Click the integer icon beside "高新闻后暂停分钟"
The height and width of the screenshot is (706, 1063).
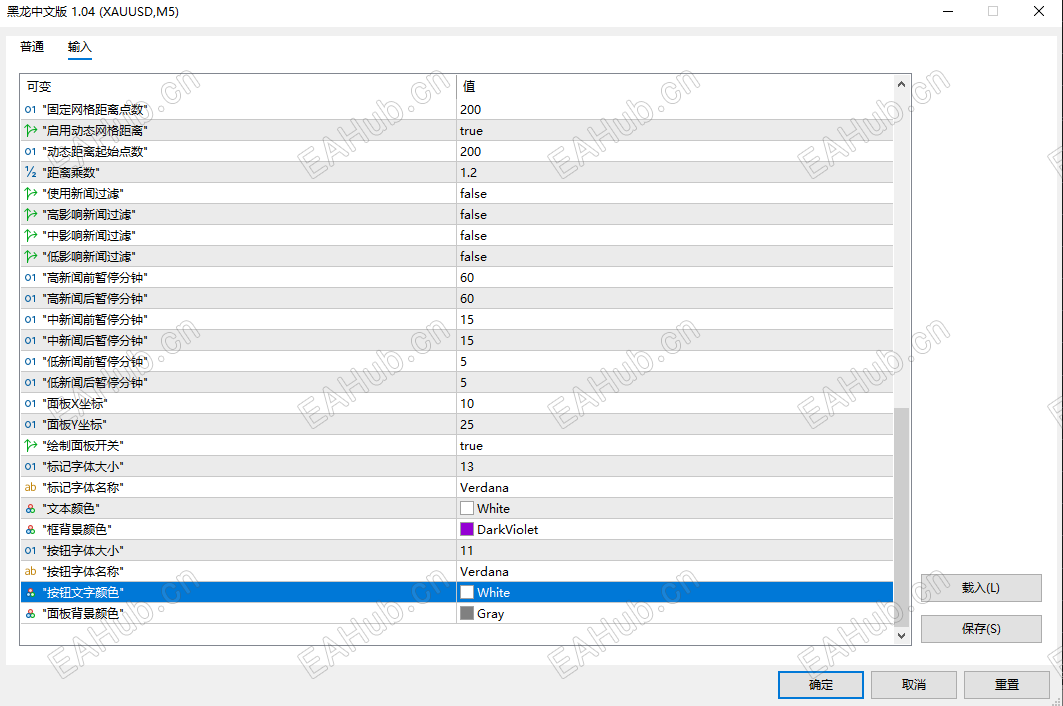pyautogui.click(x=31, y=298)
